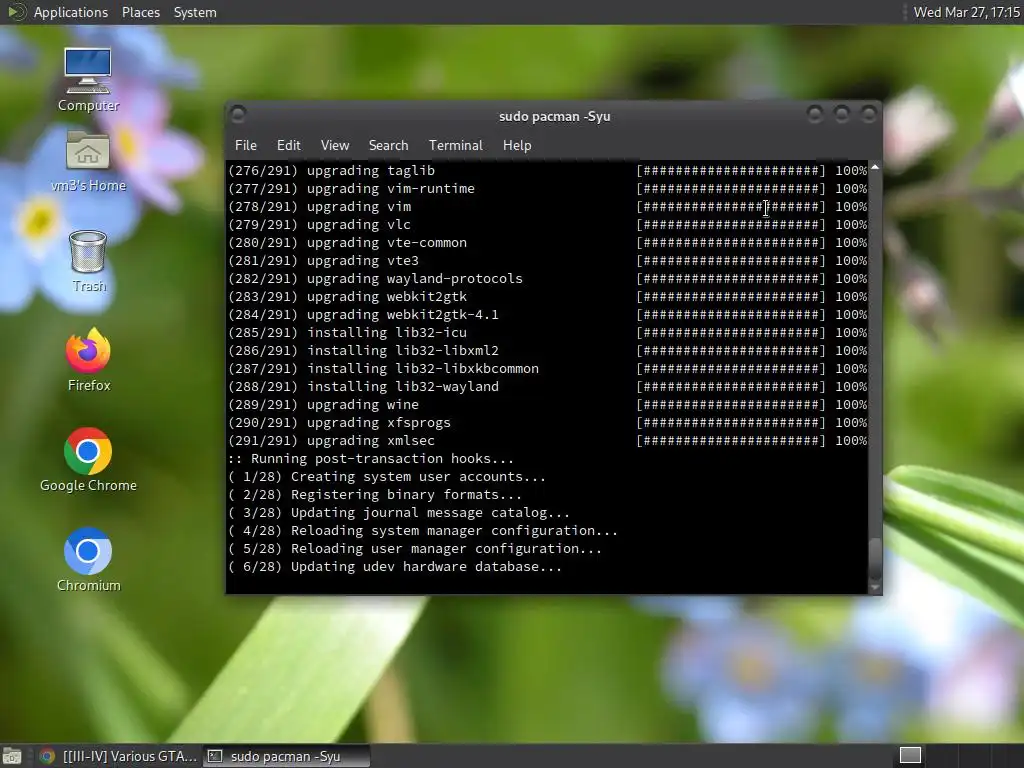Open the Terminal menu
The width and height of the screenshot is (1024, 768).
pos(456,145)
